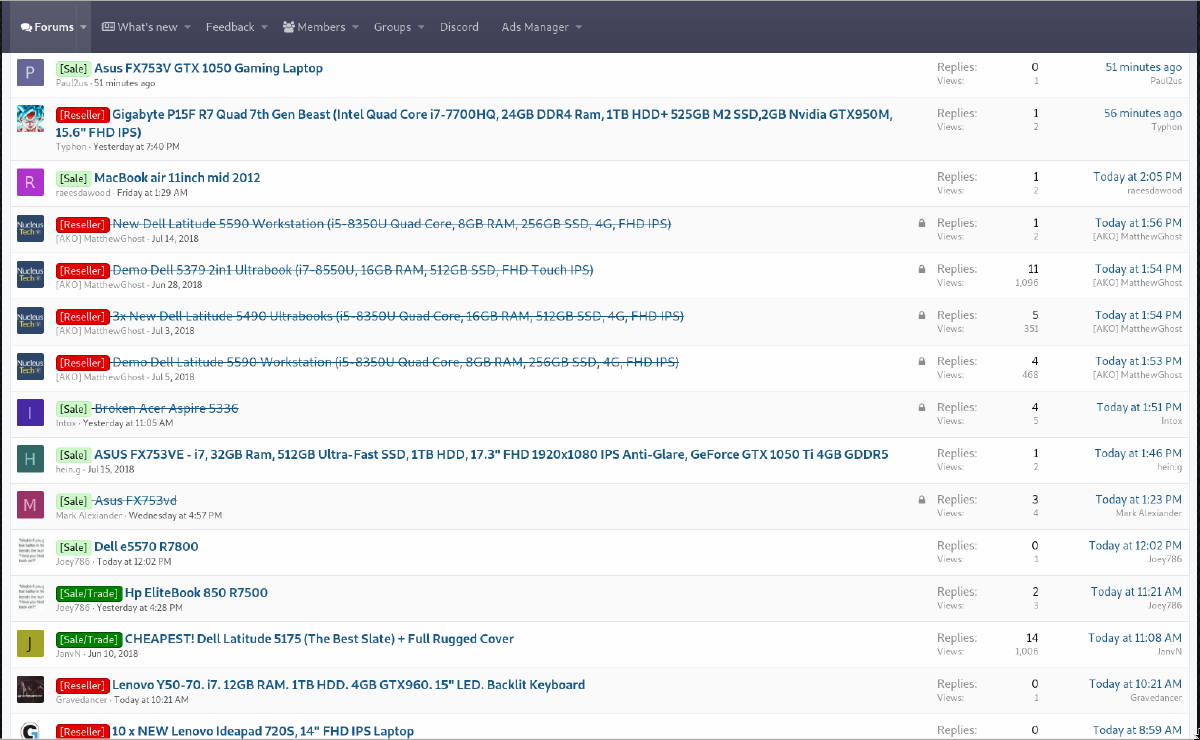Expand the Ads Manager dropdown arrow

coord(579,27)
